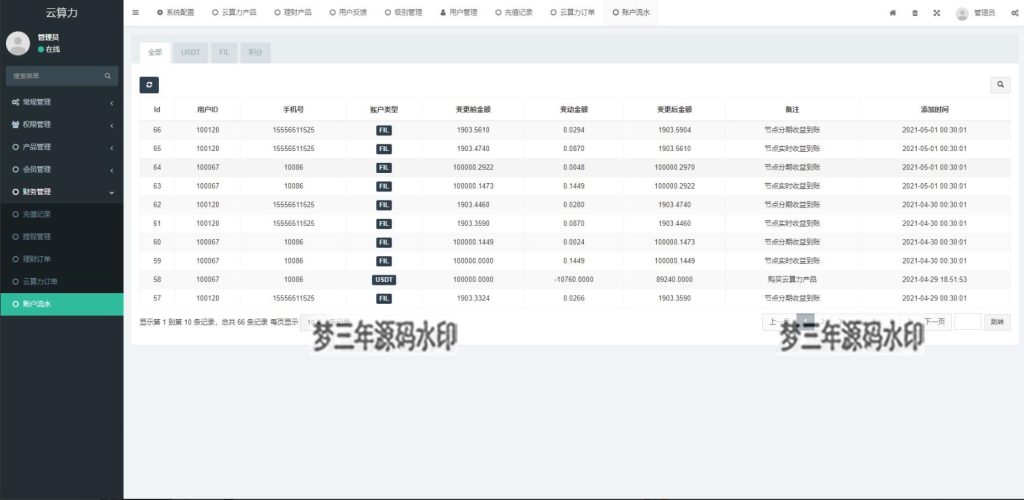
Task: Collapse the 财务管理 sidebar menu
Action: click(61, 192)
